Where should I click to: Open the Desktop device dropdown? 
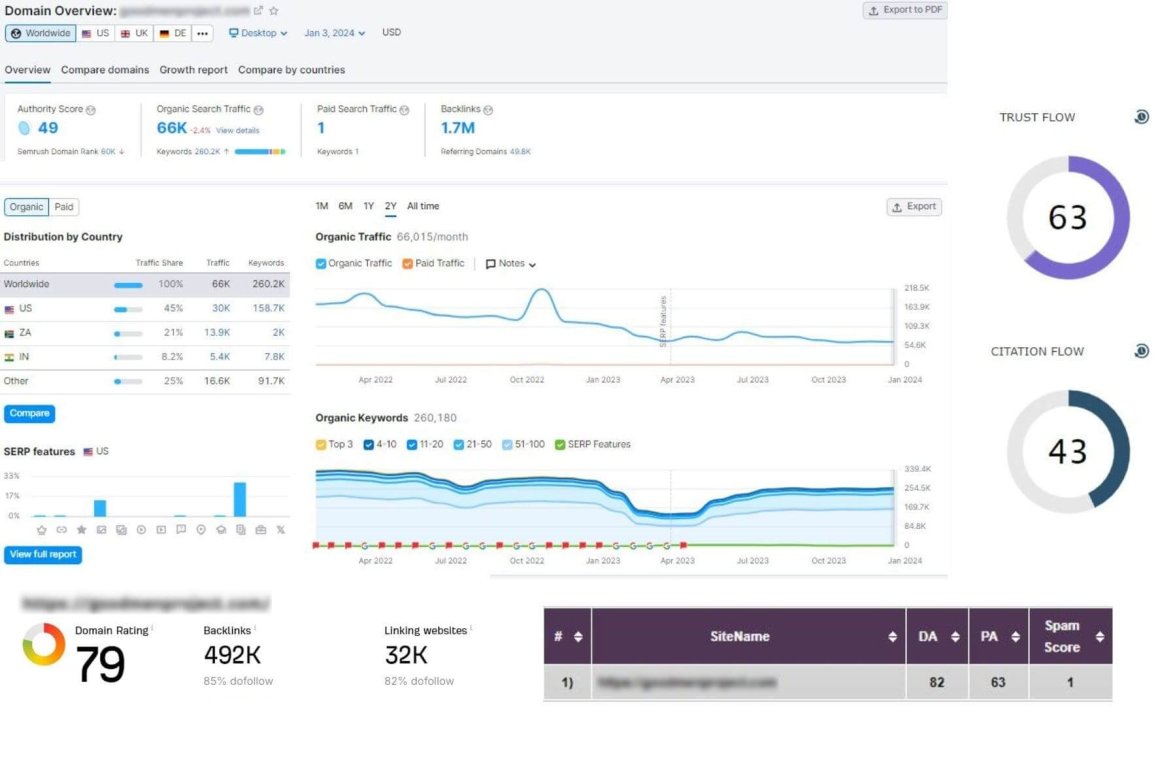click(258, 33)
